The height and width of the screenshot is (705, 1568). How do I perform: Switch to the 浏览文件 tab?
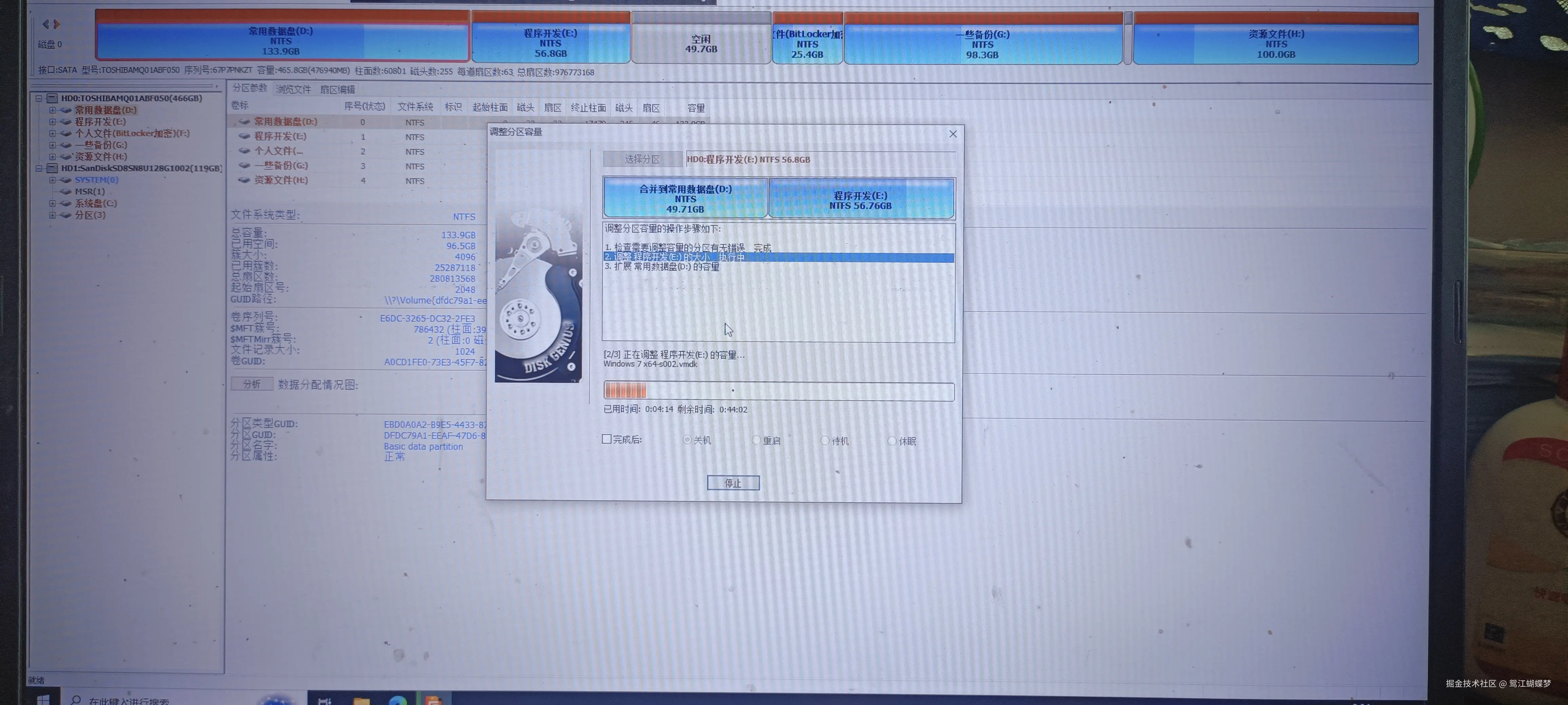(x=293, y=89)
